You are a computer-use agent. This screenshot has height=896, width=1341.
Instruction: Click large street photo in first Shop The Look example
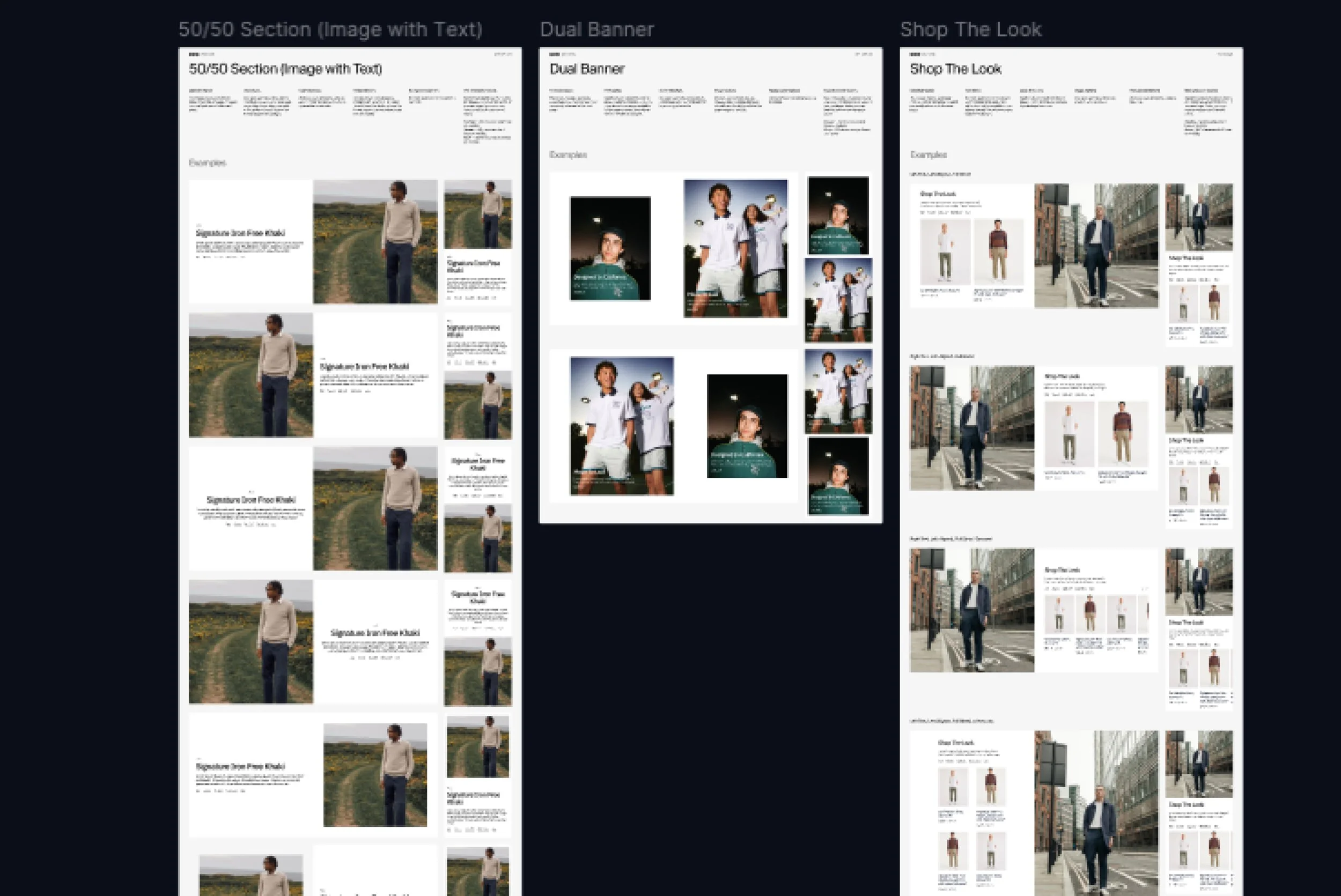[1096, 246]
